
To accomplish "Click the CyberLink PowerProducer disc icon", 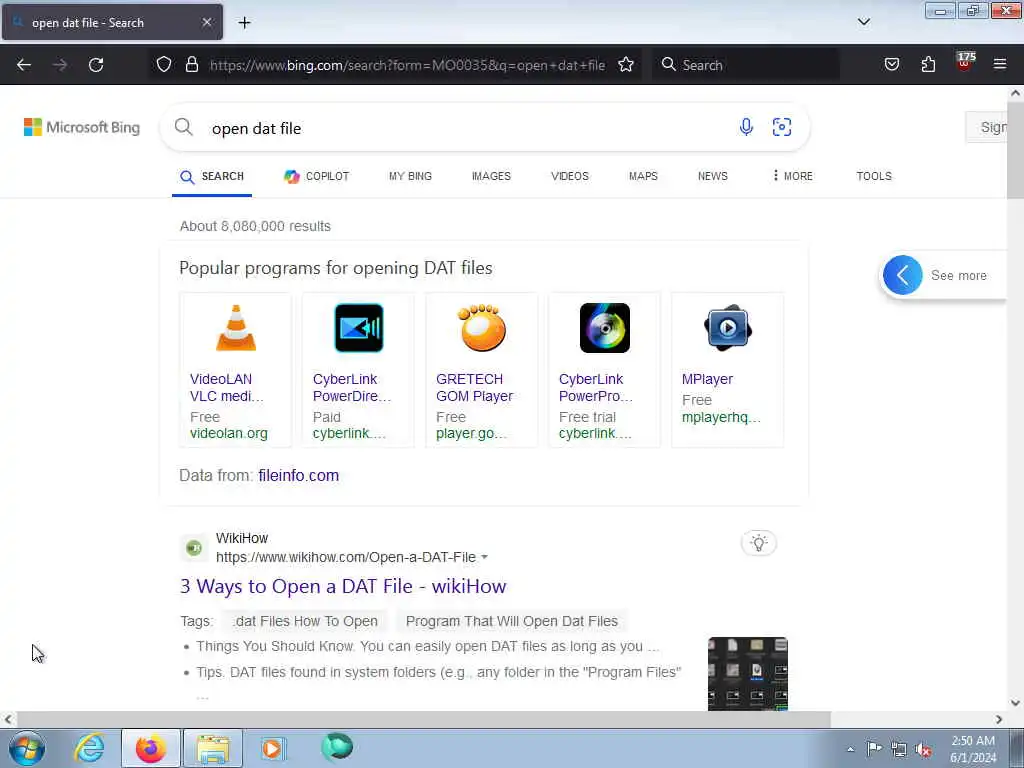I will pyautogui.click(x=605, y=328).
